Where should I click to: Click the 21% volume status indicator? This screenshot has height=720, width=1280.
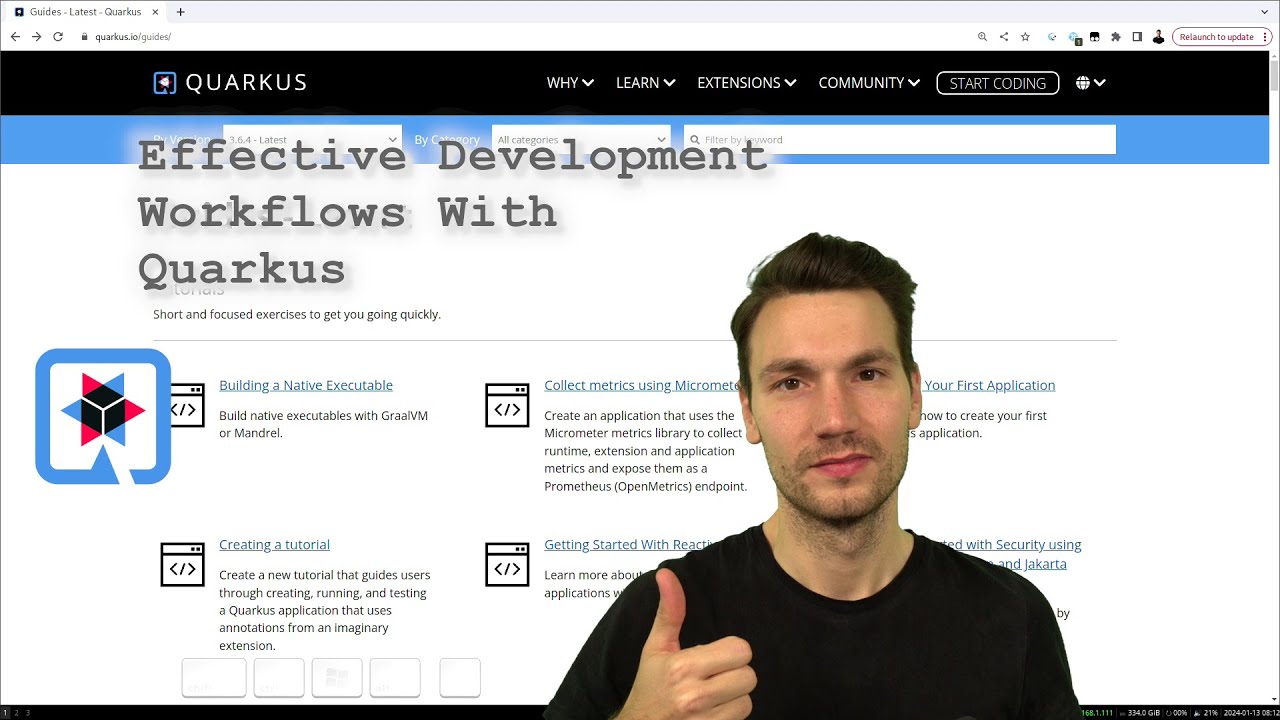[1206, 713]
